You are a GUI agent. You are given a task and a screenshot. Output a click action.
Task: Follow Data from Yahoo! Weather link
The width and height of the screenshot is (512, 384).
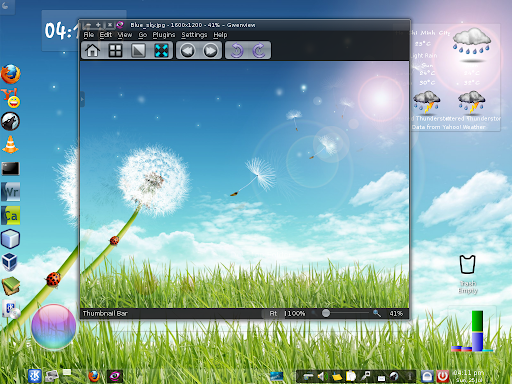449,127
